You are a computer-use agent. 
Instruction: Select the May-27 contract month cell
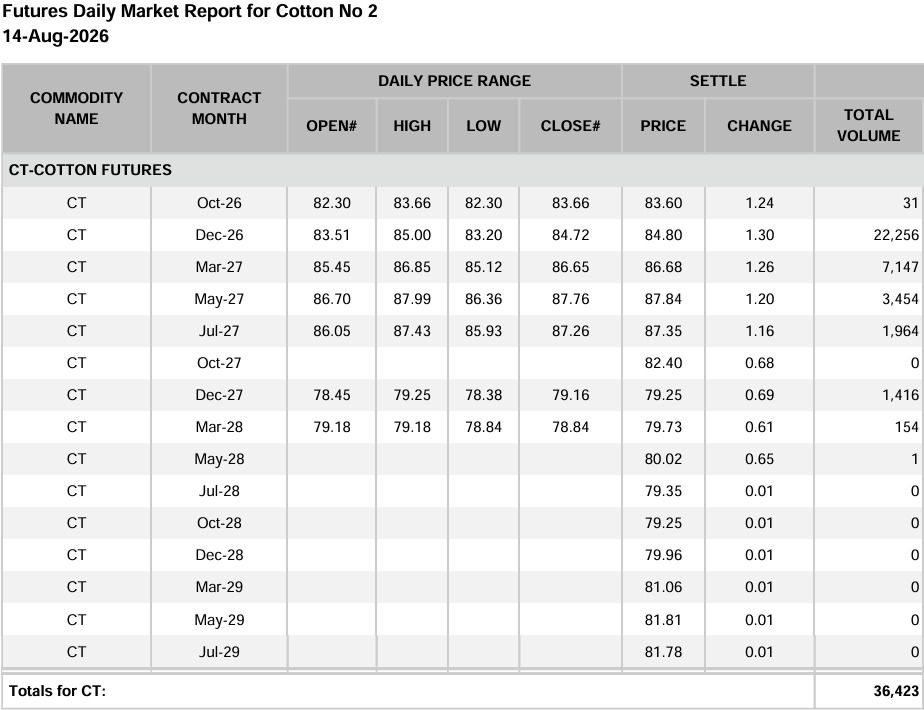(219, 299)
